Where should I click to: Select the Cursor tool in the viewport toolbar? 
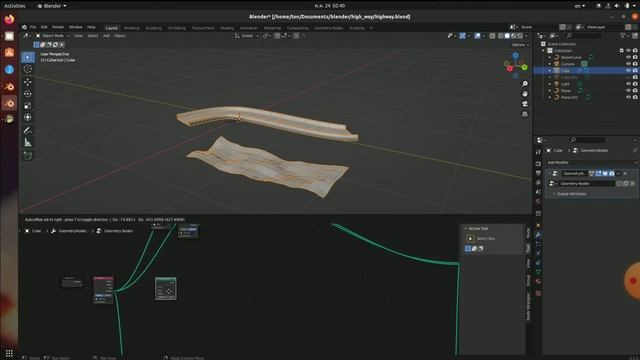(x=28, y=69)
